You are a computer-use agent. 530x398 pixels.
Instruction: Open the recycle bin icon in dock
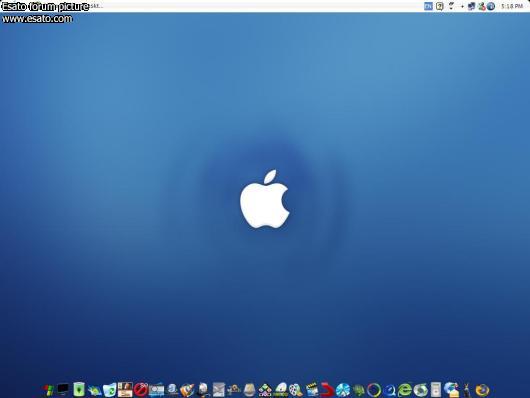[x=110, y=390]
